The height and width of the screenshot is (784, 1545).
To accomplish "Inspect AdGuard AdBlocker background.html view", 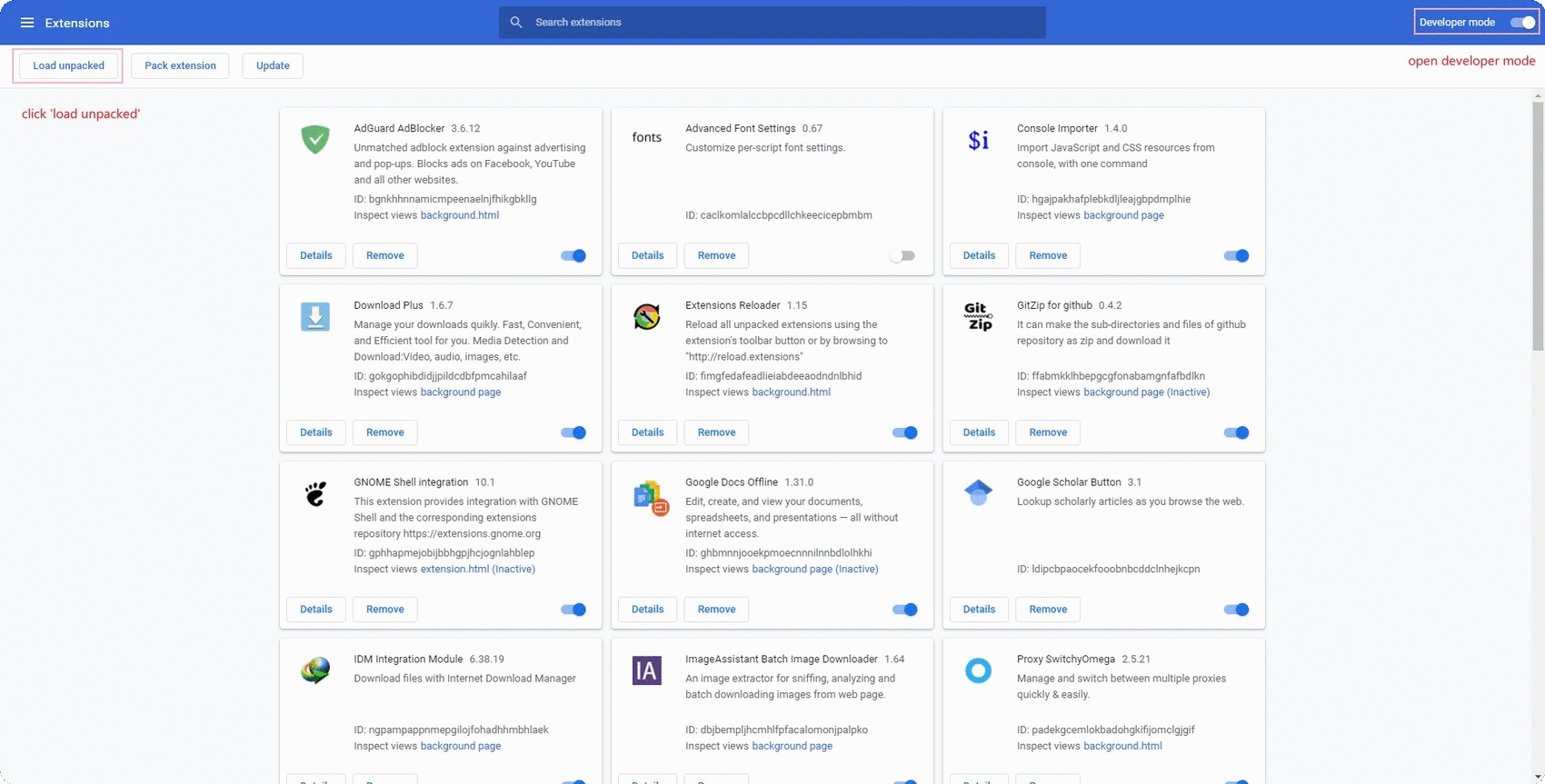I will click(x=460, y=215).
